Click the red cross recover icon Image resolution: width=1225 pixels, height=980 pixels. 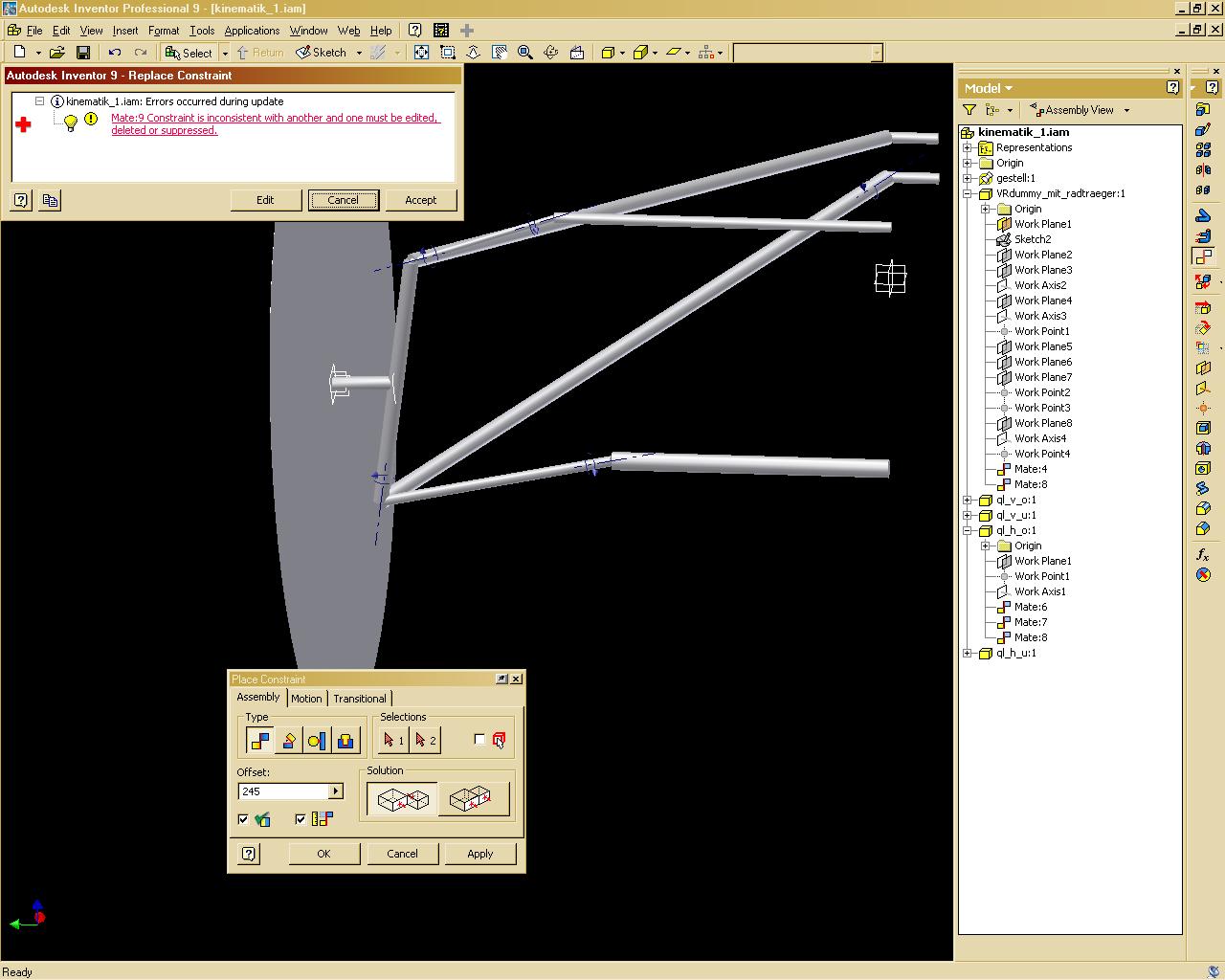click(x=23, y=124)
